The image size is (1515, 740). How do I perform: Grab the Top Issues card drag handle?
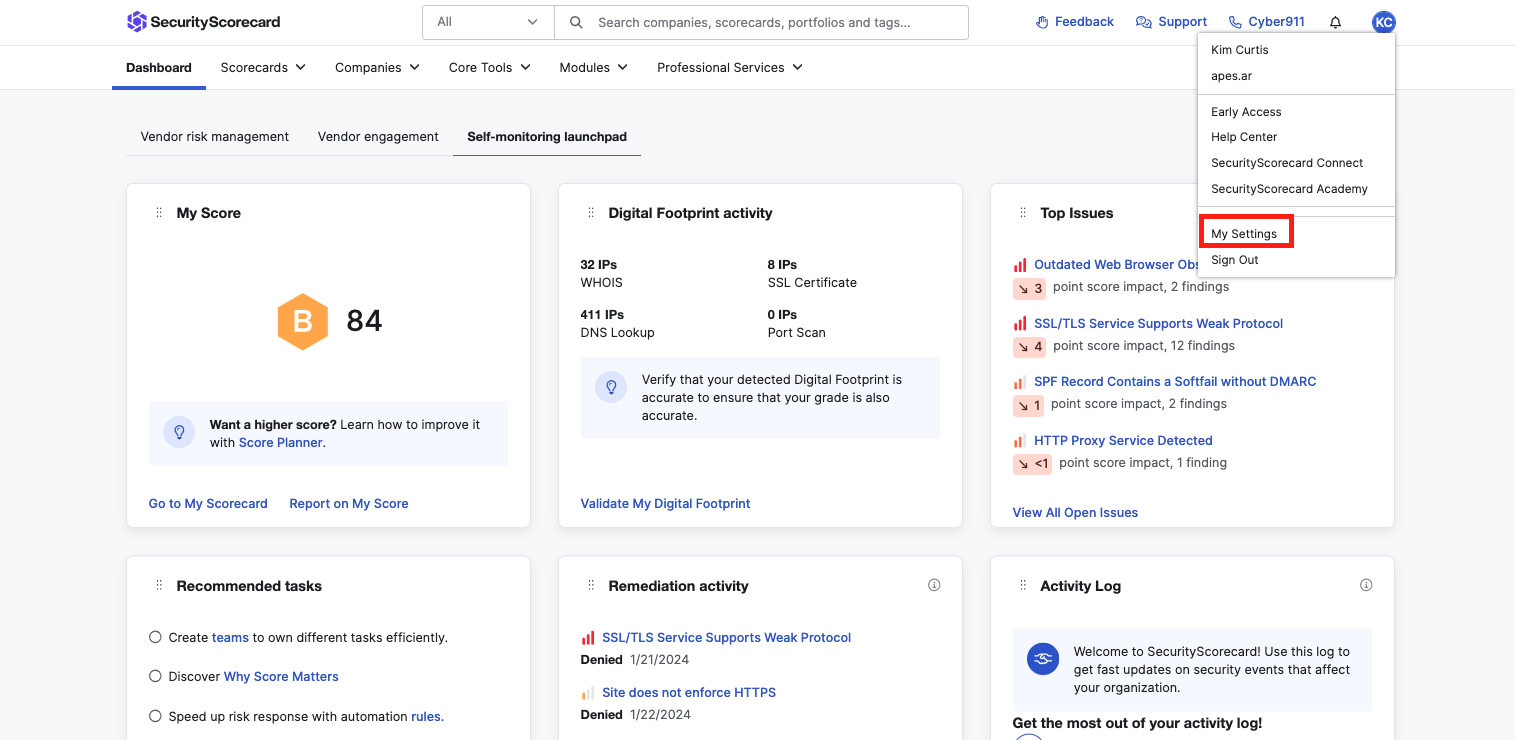point(1023,213)
